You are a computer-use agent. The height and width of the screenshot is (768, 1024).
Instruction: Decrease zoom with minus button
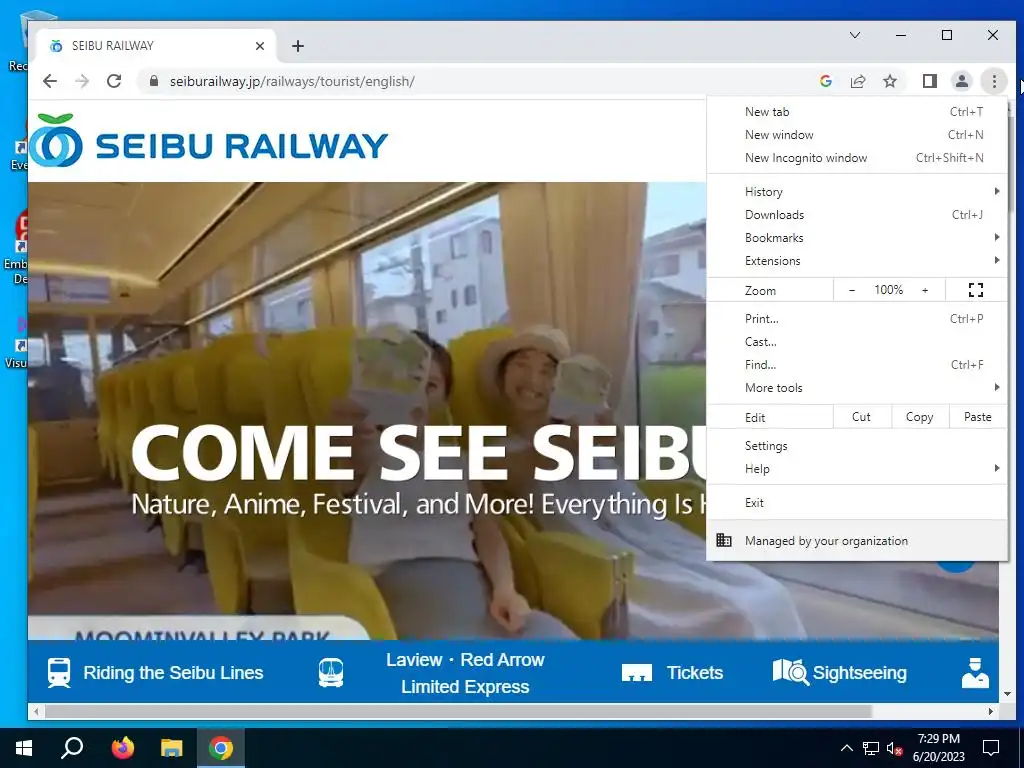[x=852, y=290]
